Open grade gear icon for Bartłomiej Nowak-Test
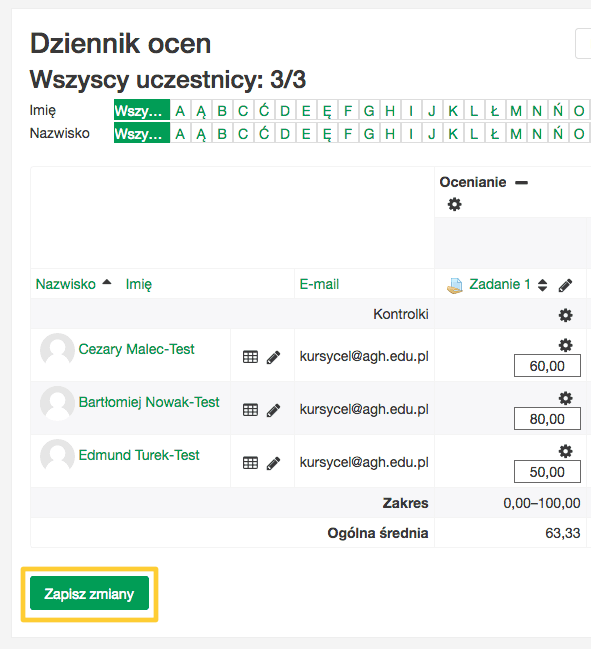Image resolution: width=591 pixels, height=649 pixels. [565, 398]
